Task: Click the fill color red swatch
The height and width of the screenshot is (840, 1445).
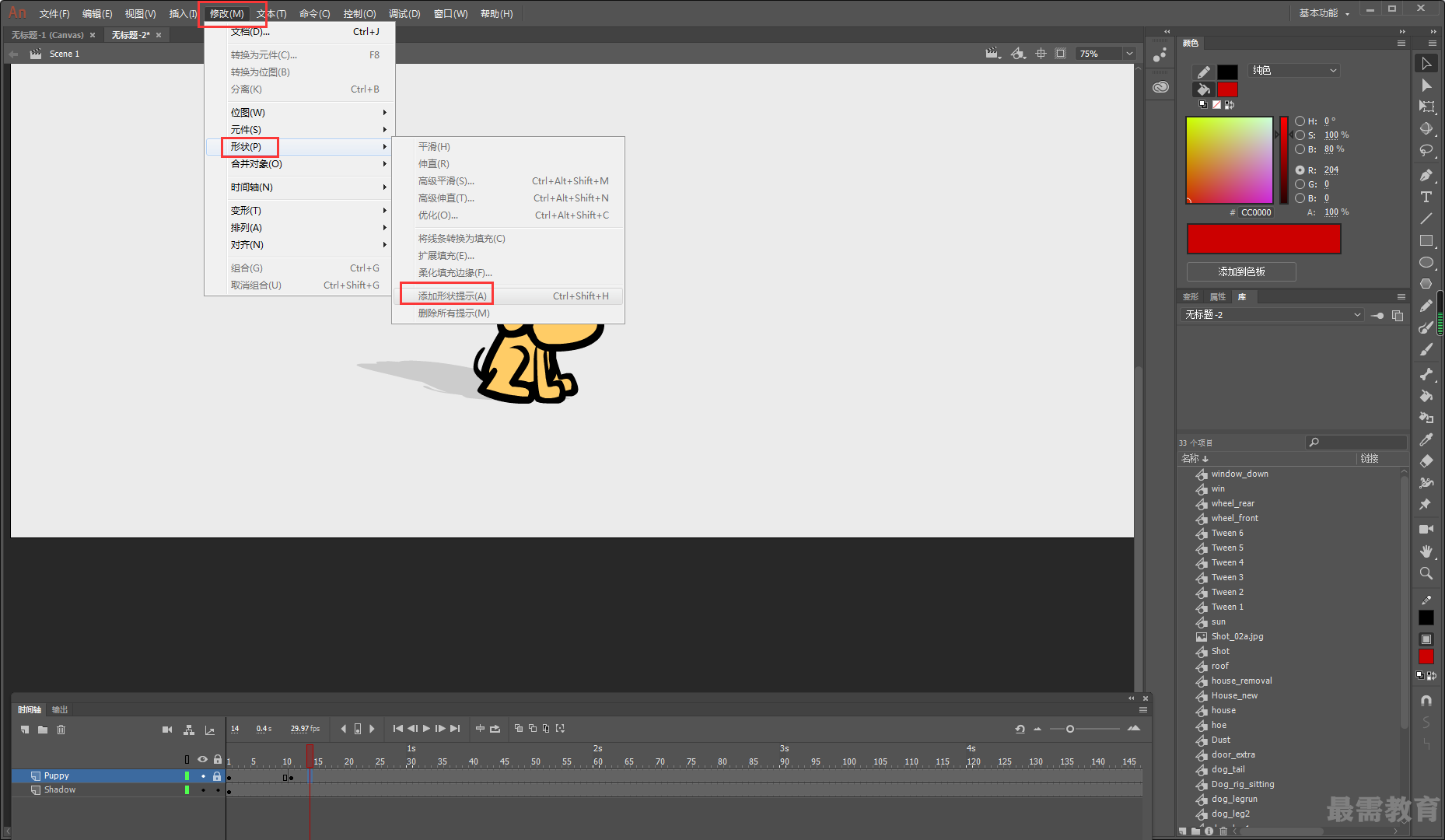Action: click(1227, 89)
